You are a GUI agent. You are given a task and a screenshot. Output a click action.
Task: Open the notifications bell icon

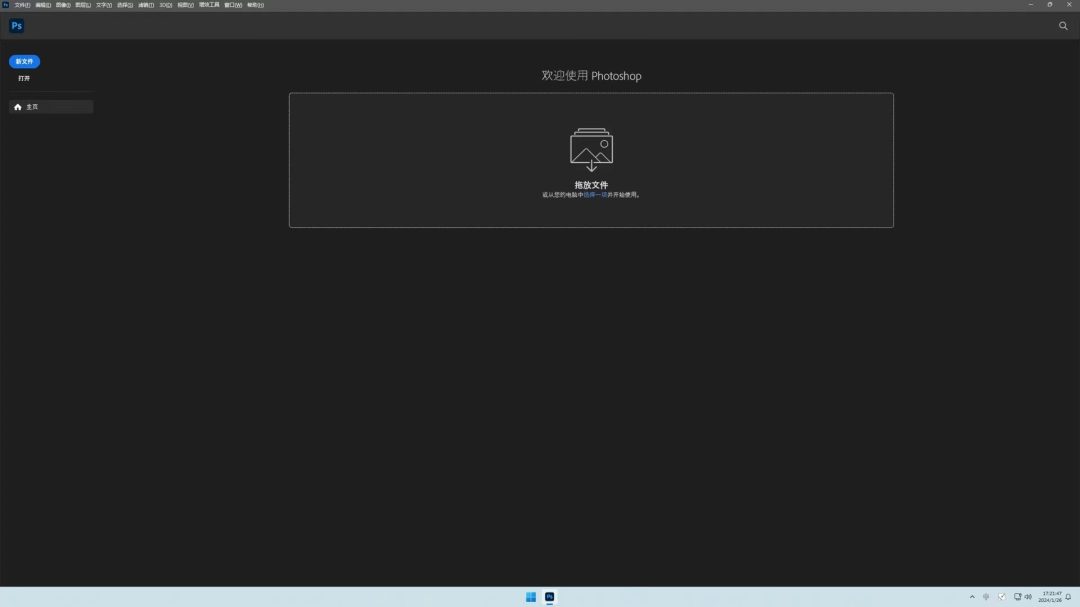coord(1068,597)
